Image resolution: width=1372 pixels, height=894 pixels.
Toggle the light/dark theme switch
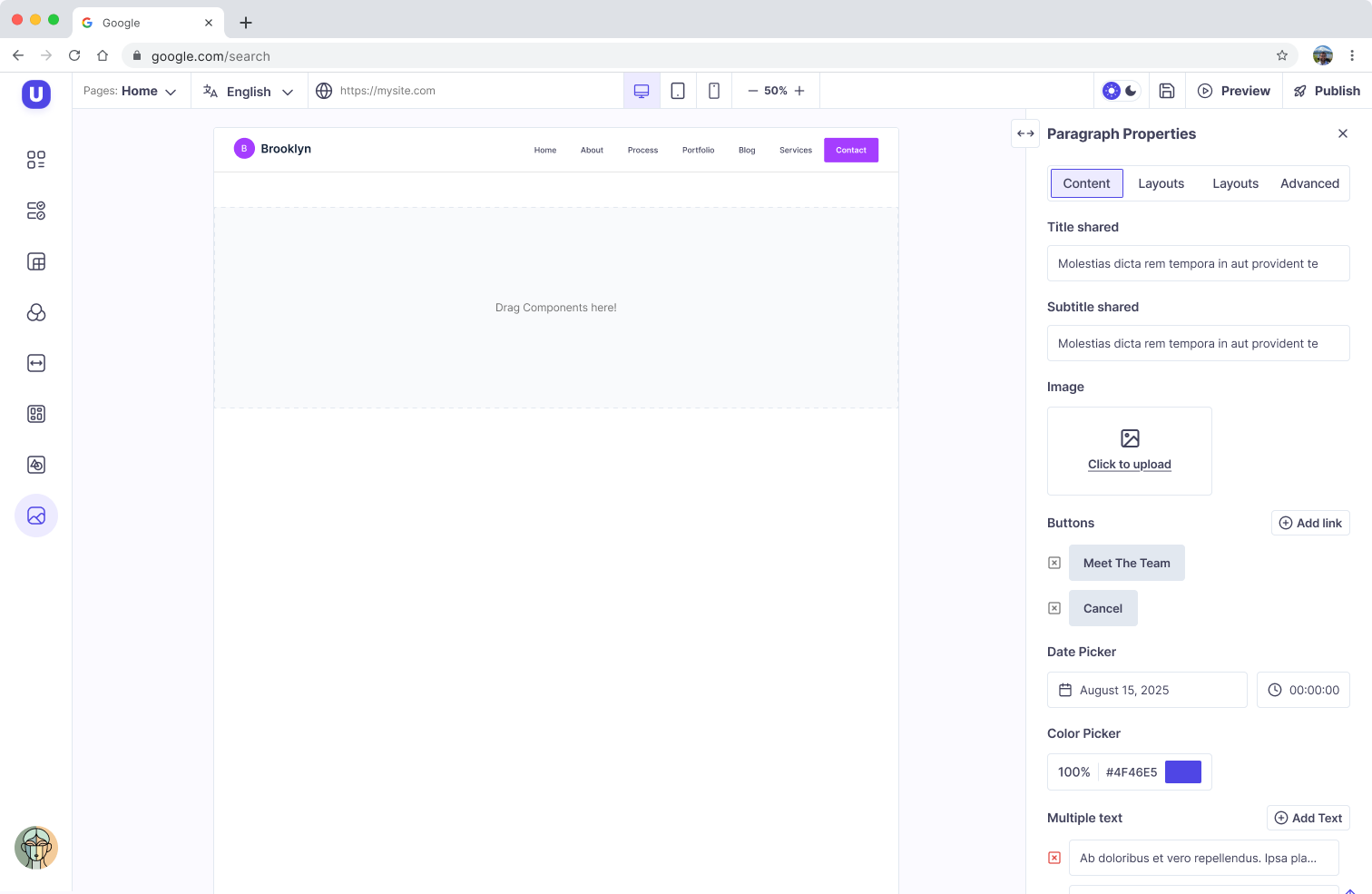1121,91
